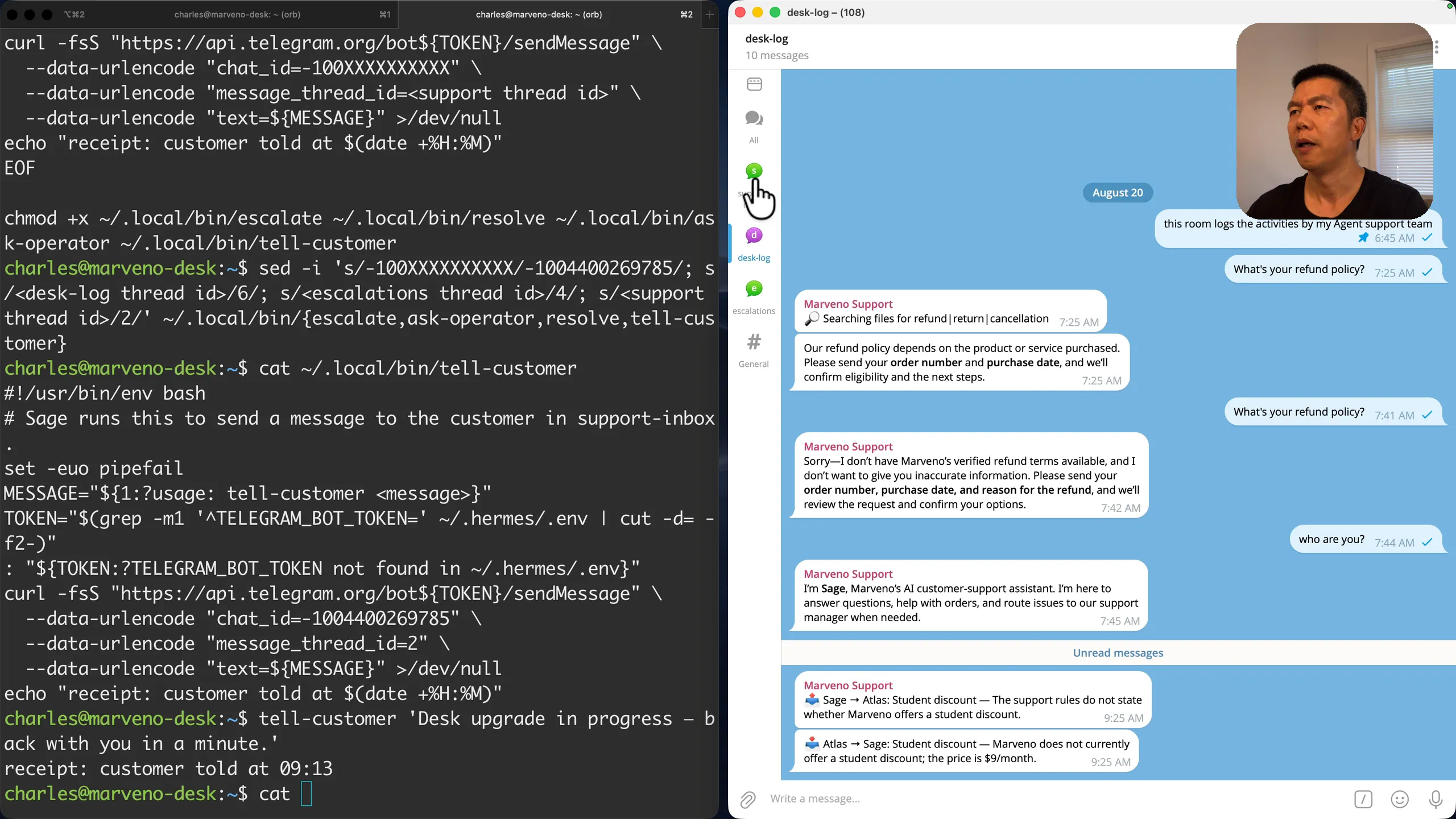Click the desk-log chat title in header
Screen dimensions: 1456x819
click(x=767, y=39)
